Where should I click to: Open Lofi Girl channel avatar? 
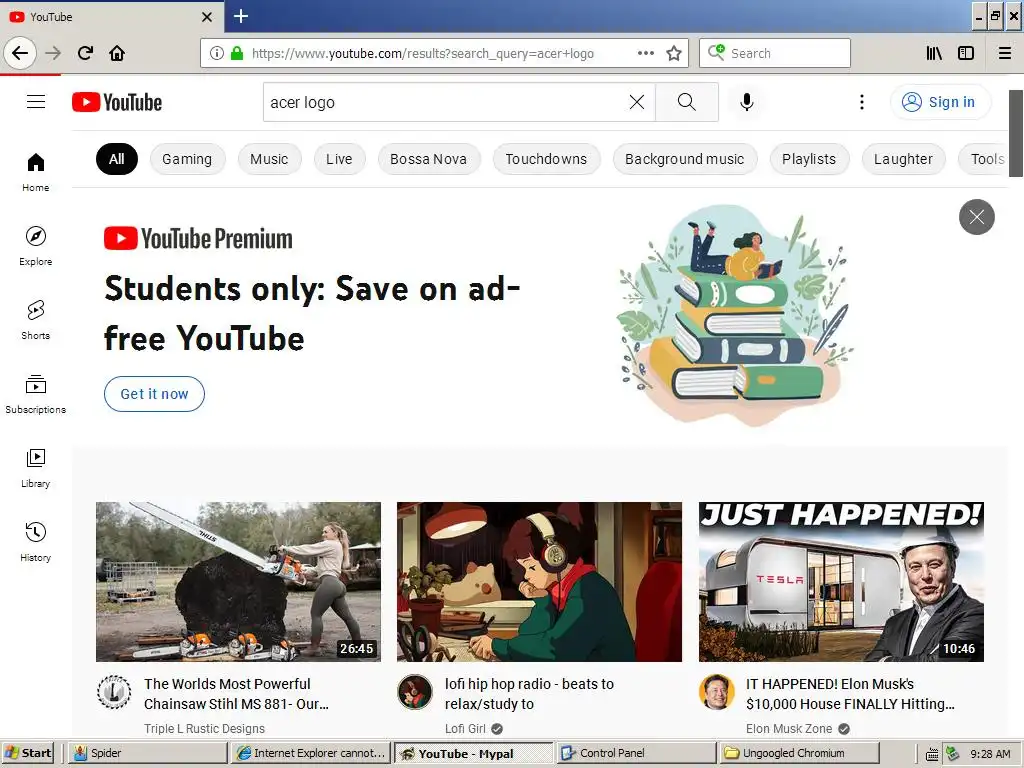coord(415,692)
